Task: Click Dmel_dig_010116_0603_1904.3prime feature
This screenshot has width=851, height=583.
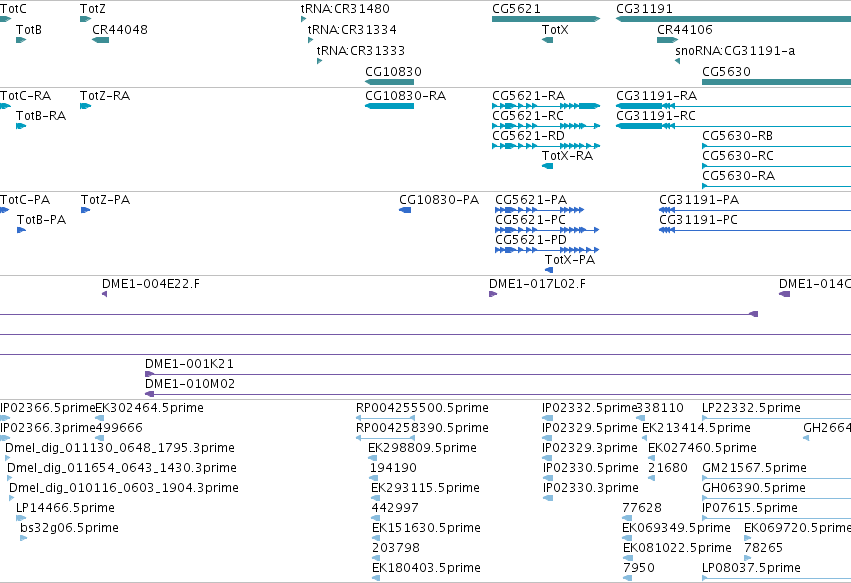Action: [x=124, y=488]
